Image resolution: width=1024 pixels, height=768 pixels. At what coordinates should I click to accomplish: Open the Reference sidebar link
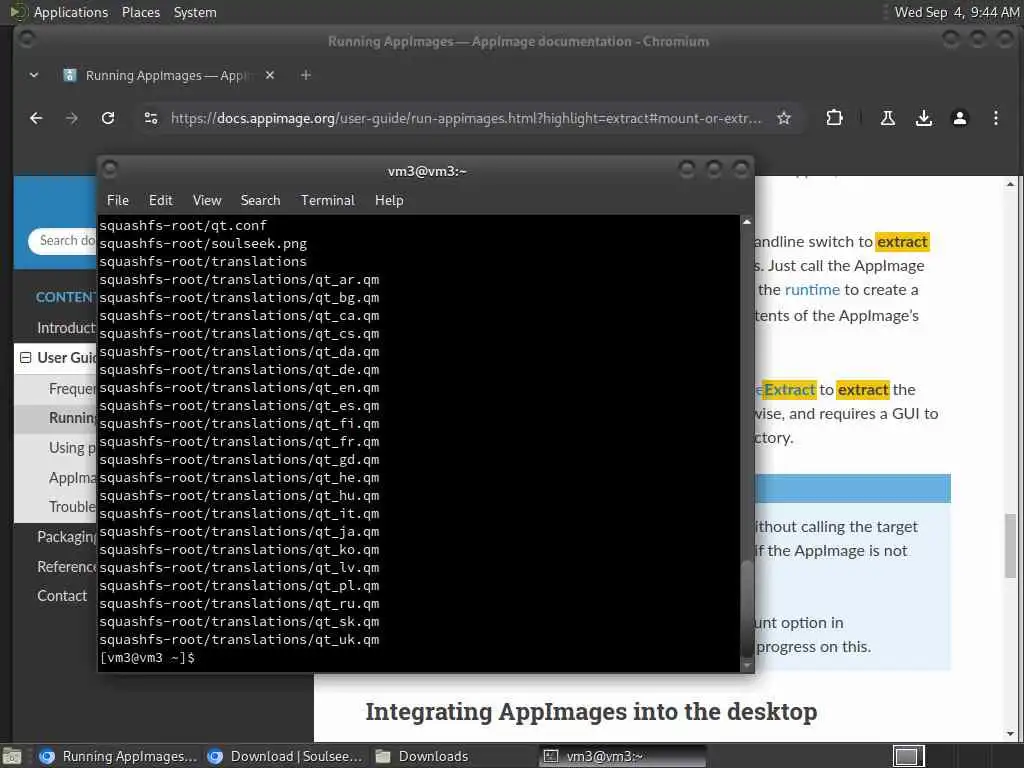click(x=67, y=567)
